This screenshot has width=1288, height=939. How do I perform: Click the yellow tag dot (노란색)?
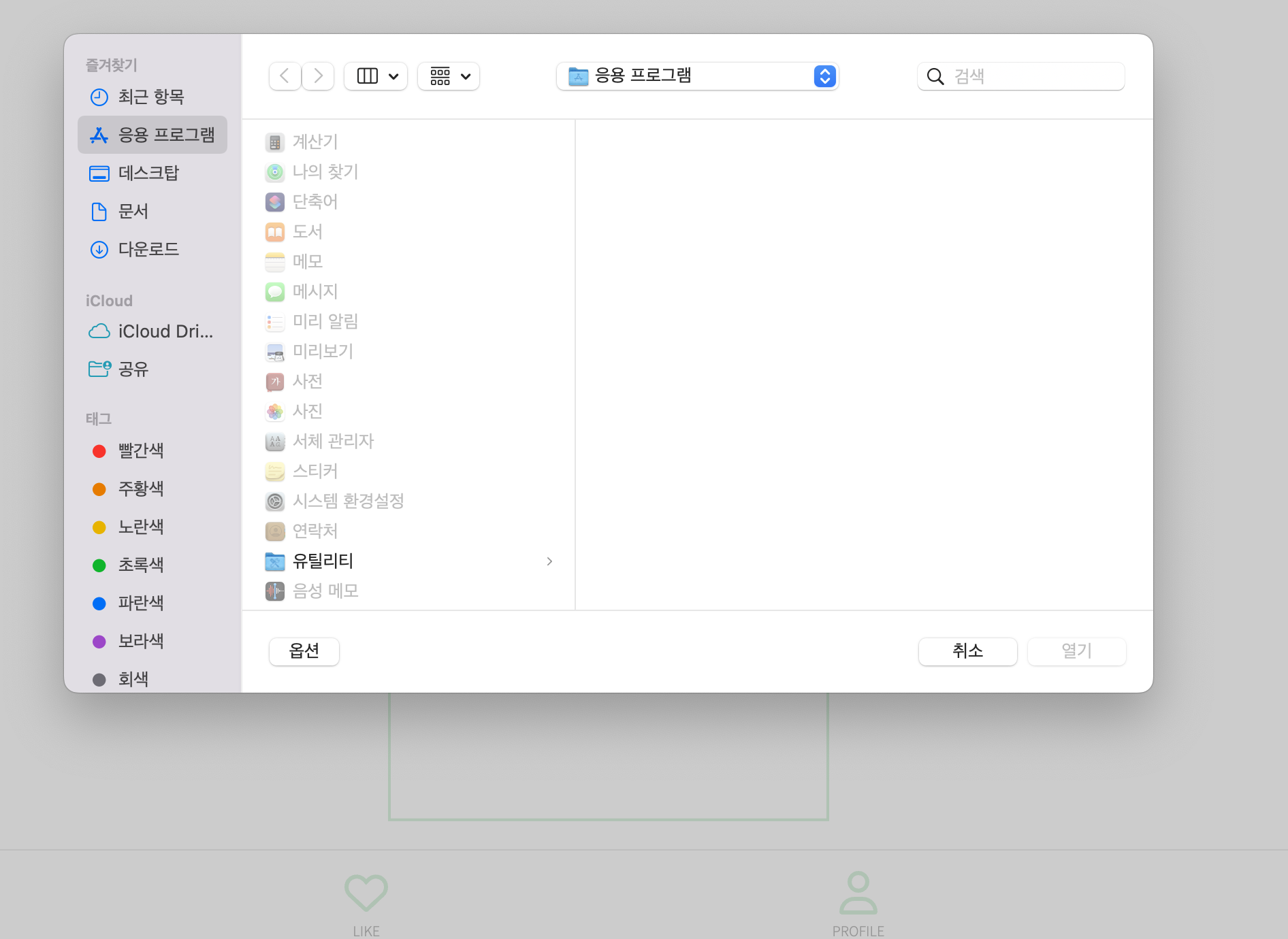[x=99, y=527]
